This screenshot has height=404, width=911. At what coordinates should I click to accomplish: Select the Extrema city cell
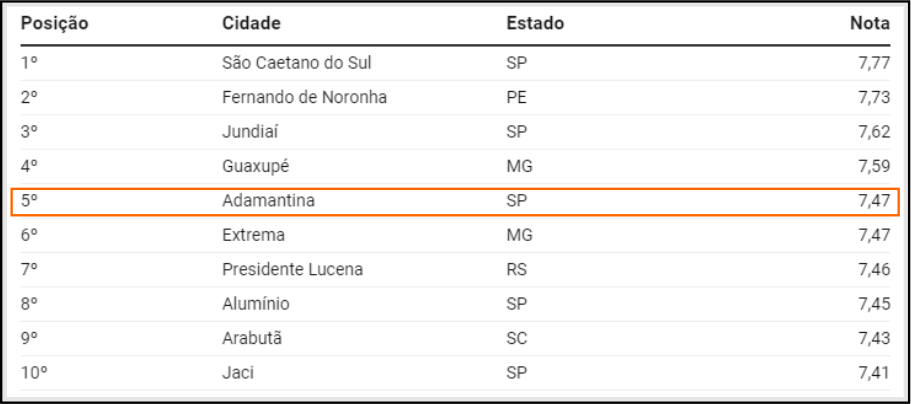tap(253, 235)
